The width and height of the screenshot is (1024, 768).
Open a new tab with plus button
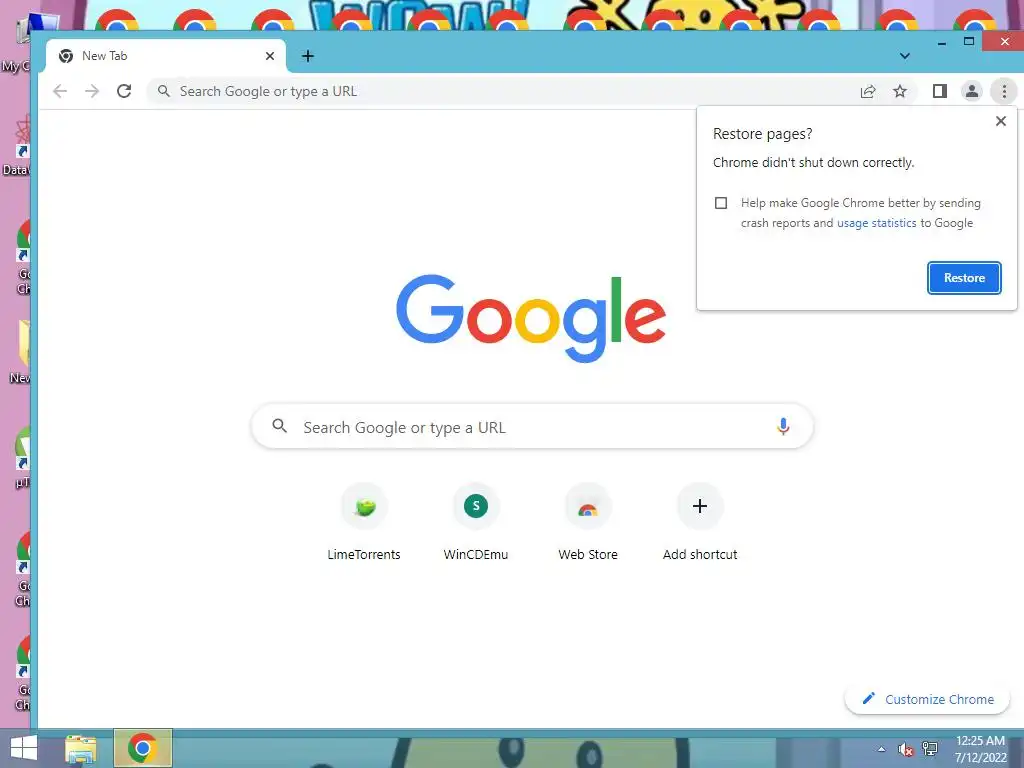(308, 56)
